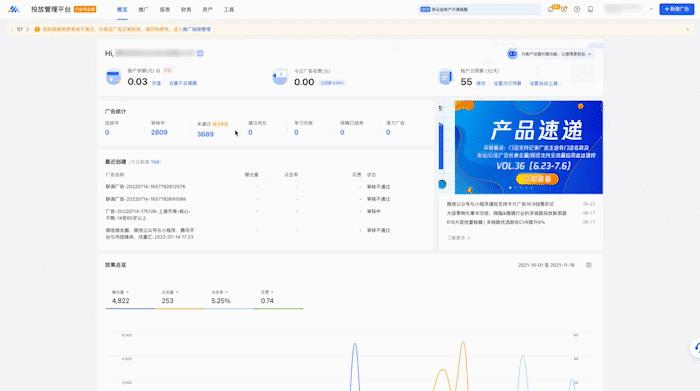Click the orange warning icon in the banner
The height and width of the screenshot is (391, 700).
[x=37, y=29]
